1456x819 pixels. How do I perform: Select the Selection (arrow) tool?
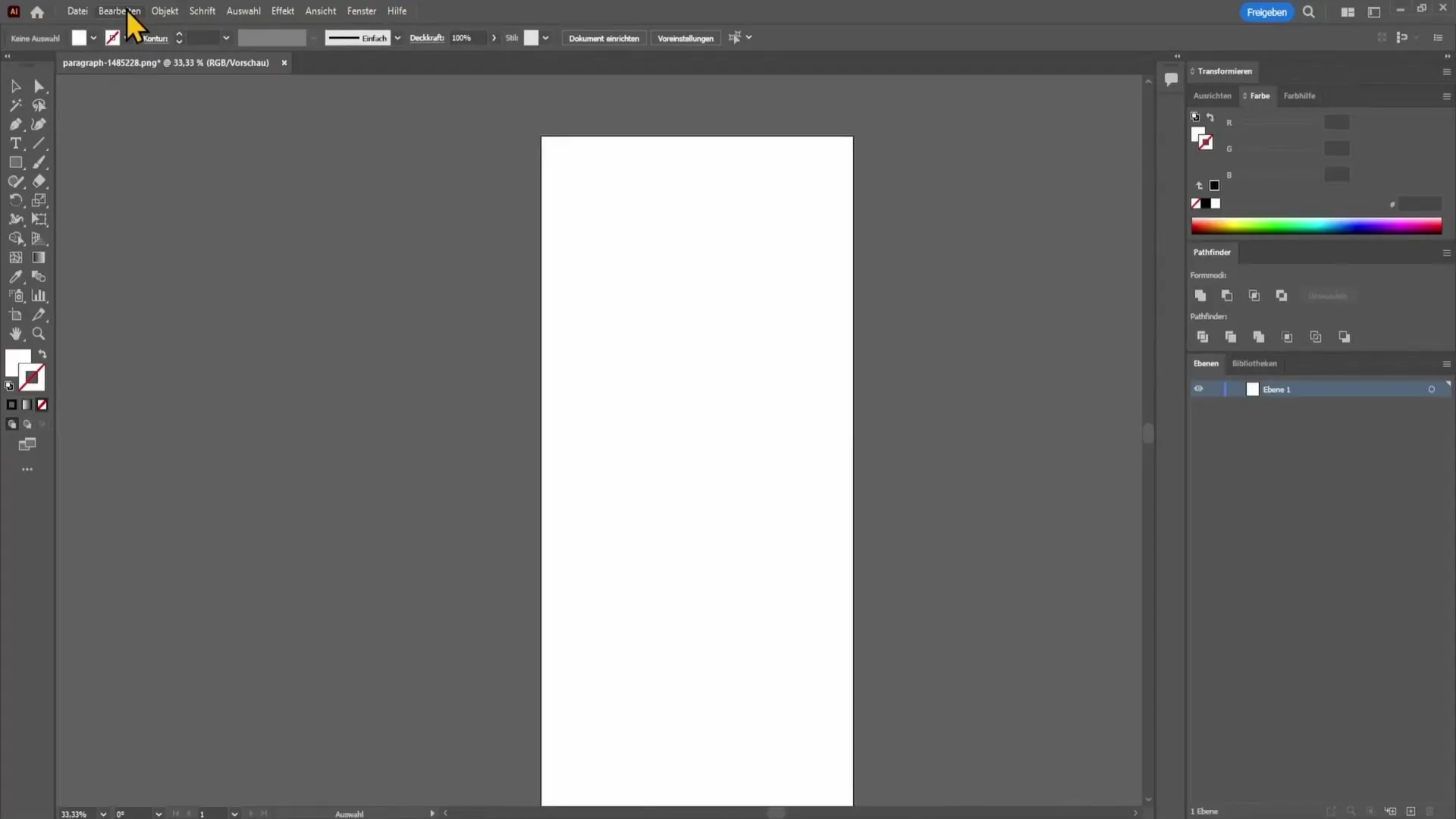(x=16, y=86)
